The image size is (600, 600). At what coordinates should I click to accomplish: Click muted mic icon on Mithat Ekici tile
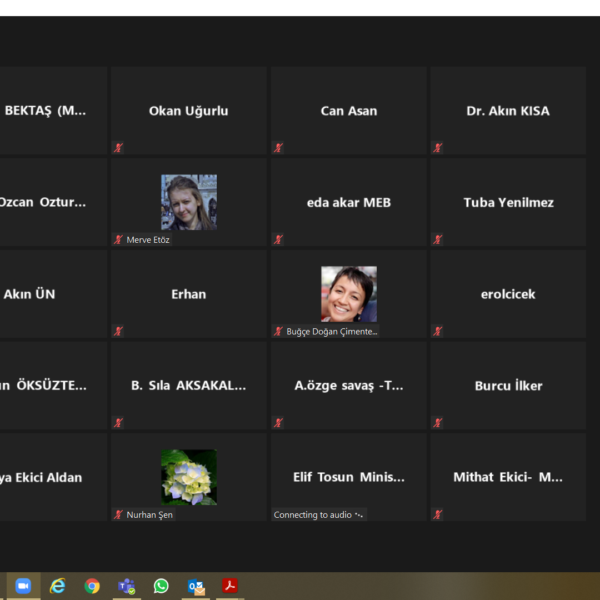(438, 515)
